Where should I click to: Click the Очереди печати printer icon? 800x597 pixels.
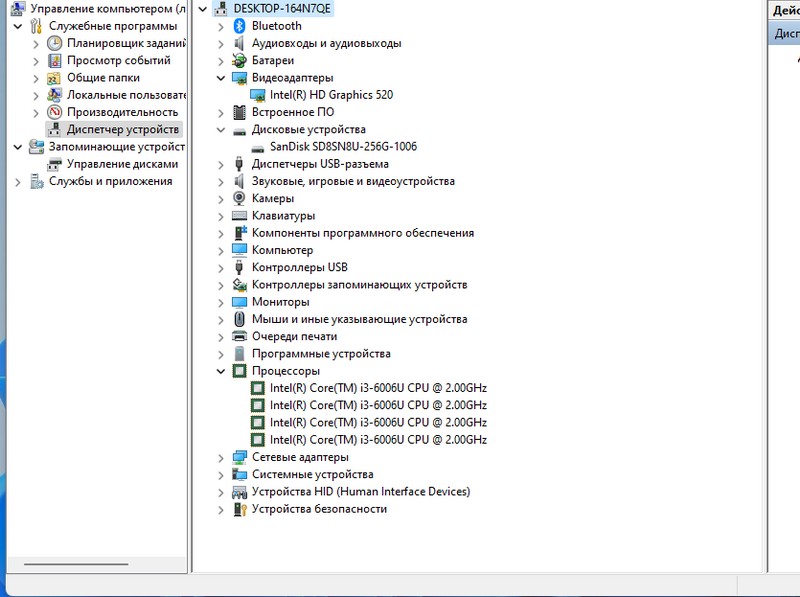(x=239, y=337)
